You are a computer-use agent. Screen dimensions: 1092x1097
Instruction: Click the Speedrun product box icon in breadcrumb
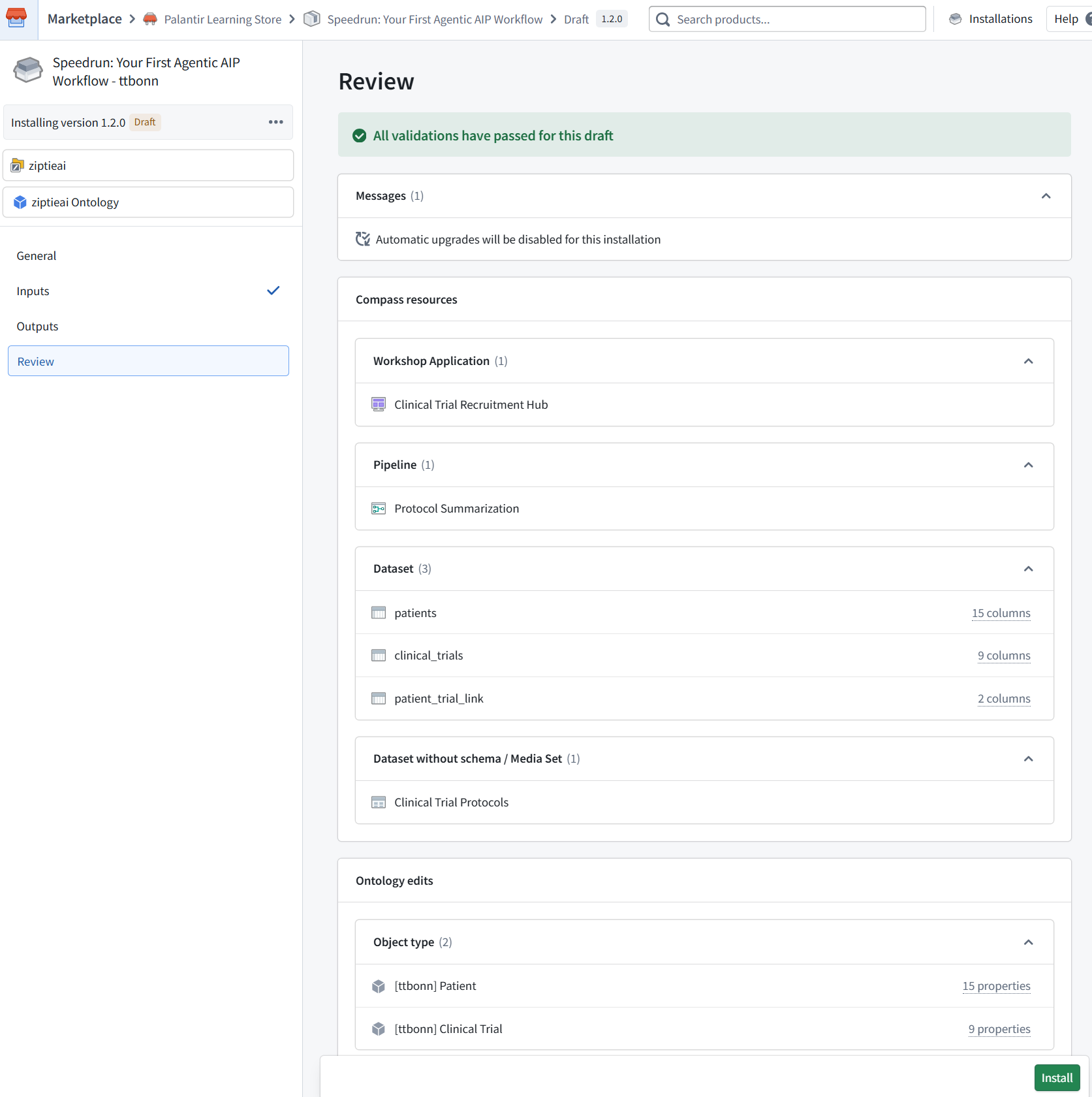tap(312, 19)
